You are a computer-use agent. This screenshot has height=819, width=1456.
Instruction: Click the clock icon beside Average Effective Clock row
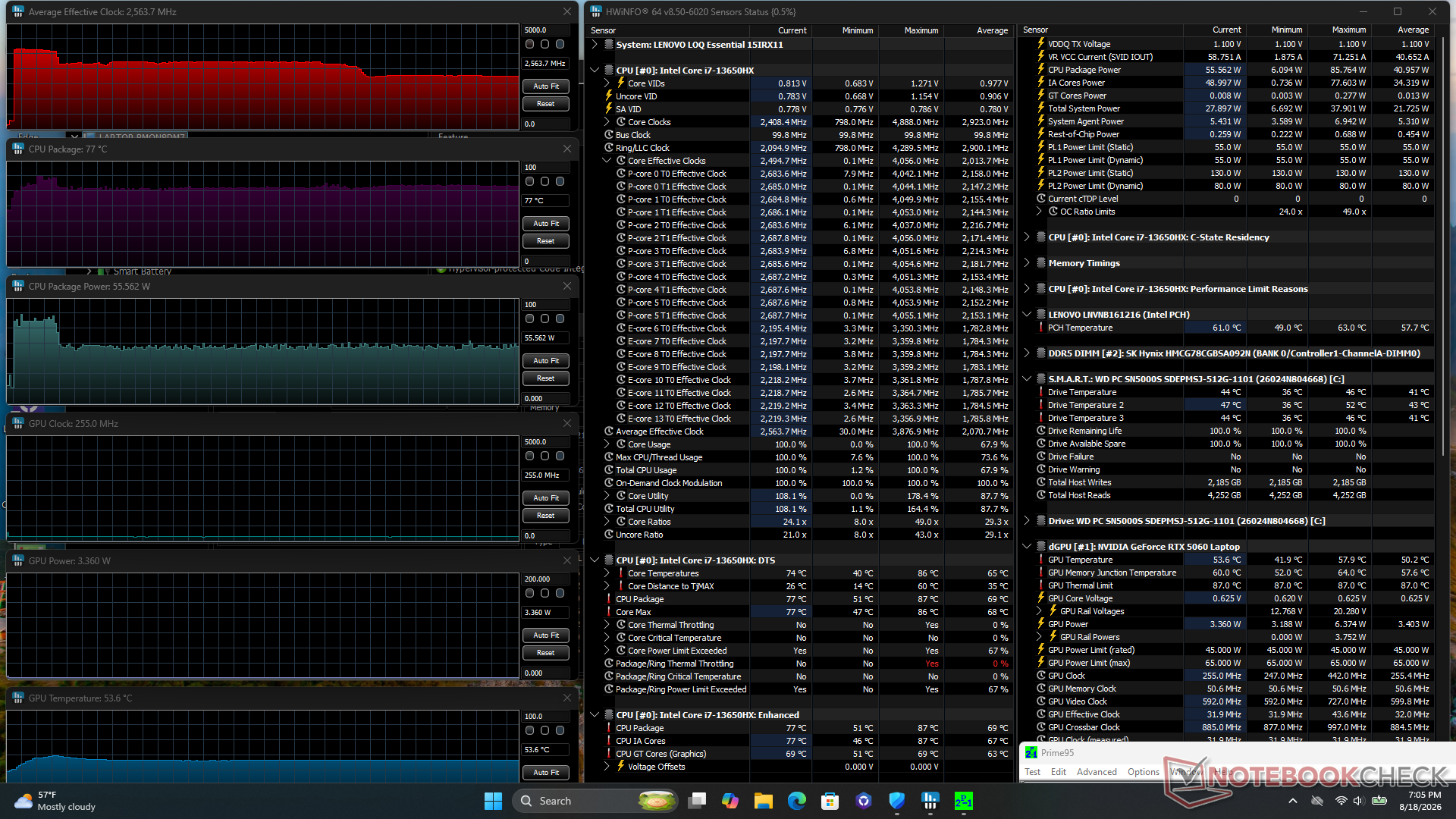point(608,431)
